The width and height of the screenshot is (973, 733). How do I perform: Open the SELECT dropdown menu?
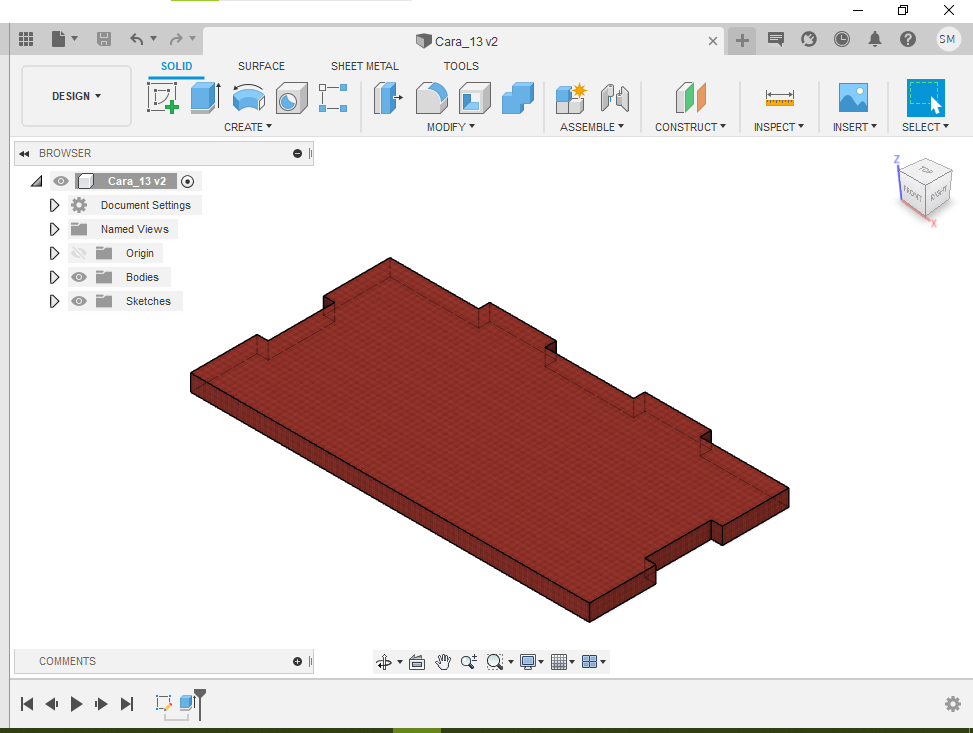point(925,127)
